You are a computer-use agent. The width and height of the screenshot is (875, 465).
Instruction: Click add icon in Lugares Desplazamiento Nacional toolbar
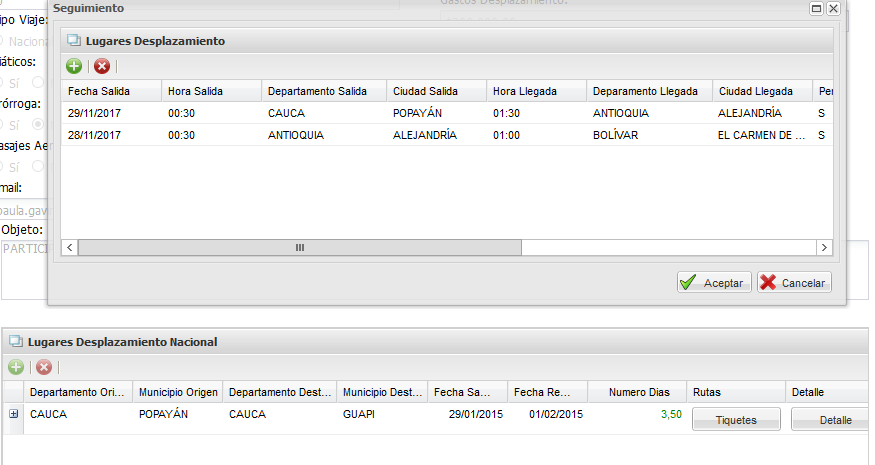pyautogui.click(x=16, y=367)
